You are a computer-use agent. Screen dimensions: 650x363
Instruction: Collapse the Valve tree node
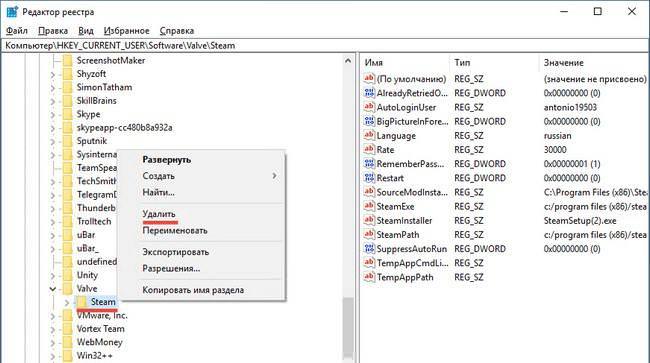53,289
